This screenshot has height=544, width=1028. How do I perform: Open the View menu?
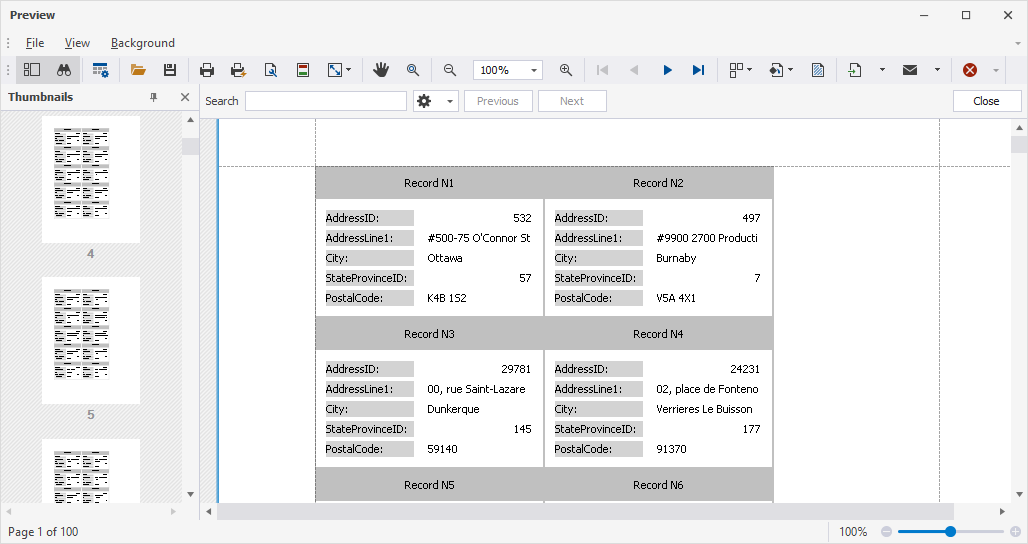pos(77,43)
